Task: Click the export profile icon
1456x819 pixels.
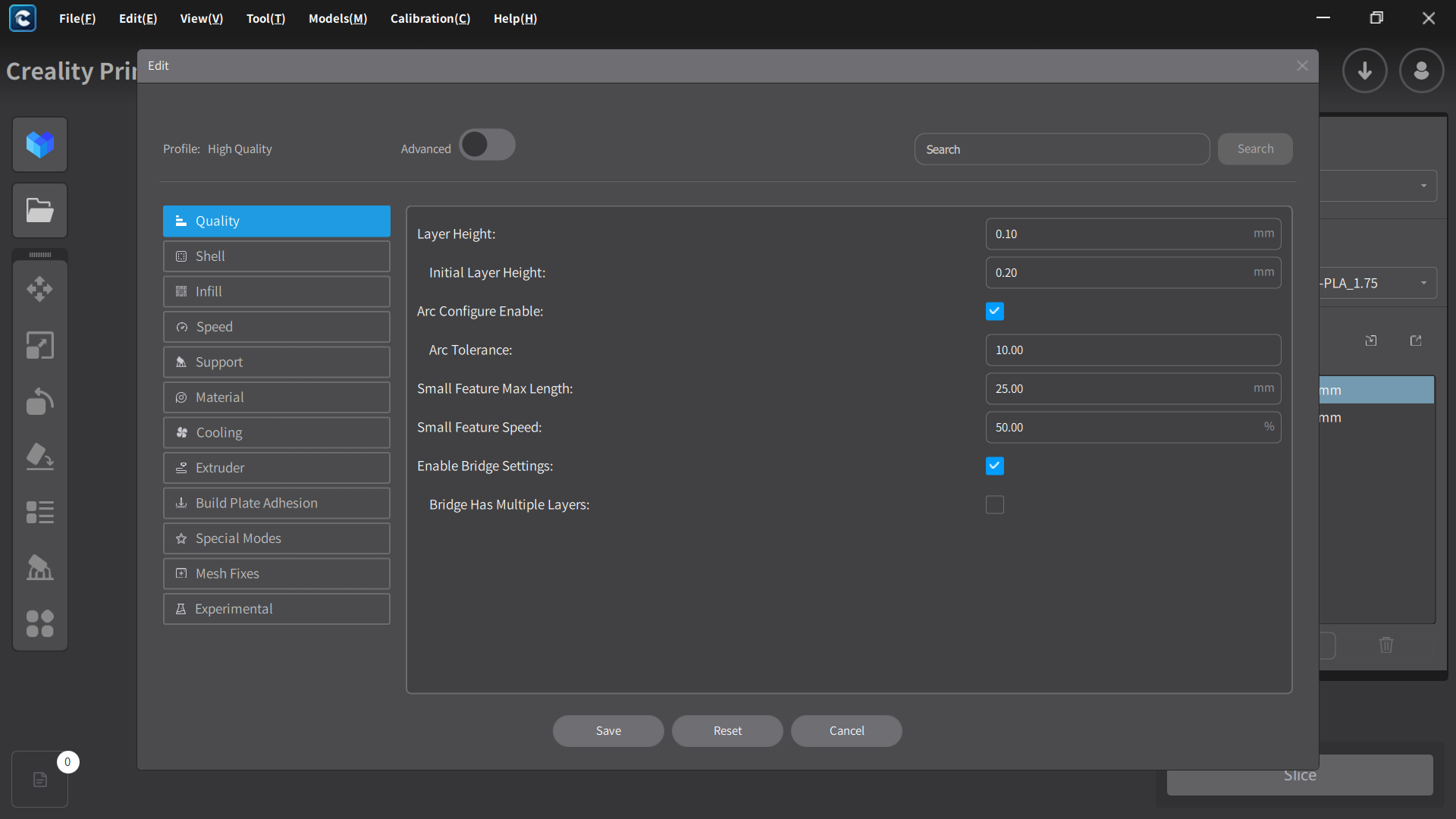Action: coord(1416,340)
